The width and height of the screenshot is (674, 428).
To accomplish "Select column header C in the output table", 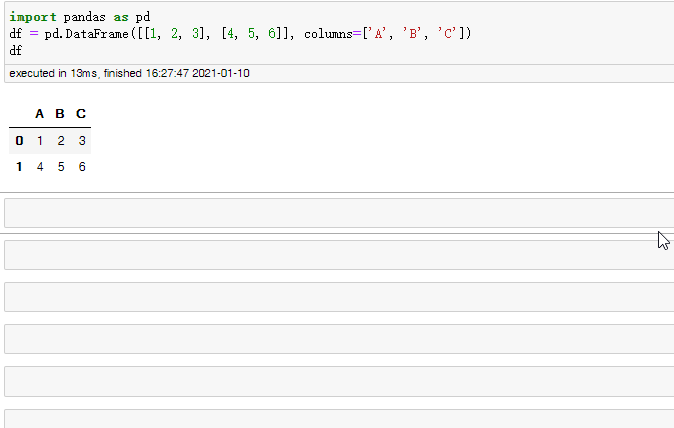I will [81, 114].
